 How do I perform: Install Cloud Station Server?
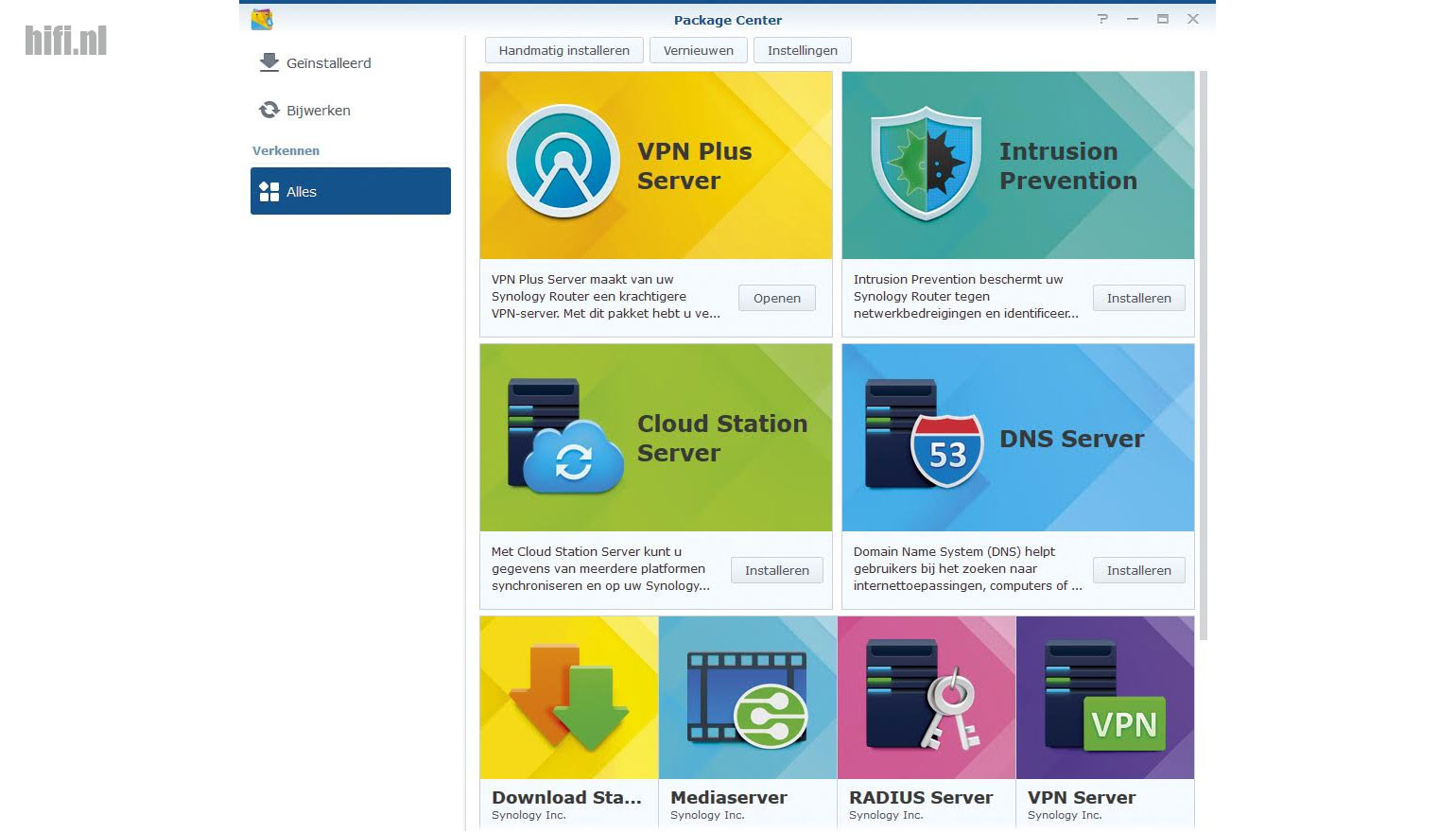[776, 570]
